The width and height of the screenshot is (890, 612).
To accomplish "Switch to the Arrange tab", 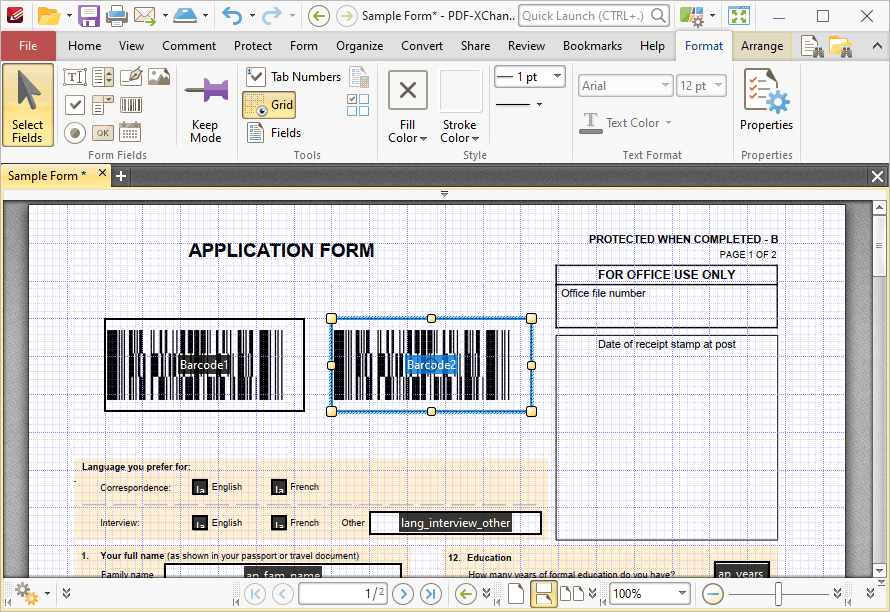I will [762, 46].
